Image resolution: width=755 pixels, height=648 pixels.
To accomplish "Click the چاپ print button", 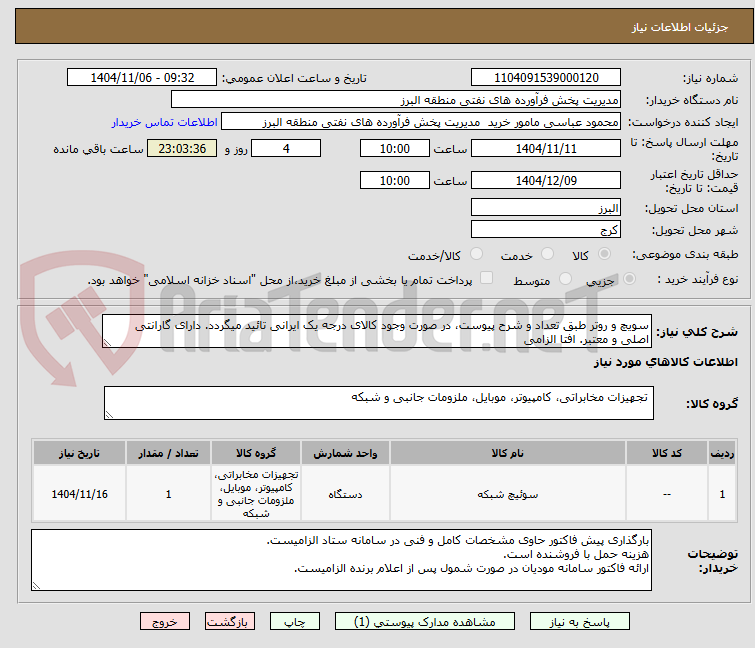I will tap(294, 622).
